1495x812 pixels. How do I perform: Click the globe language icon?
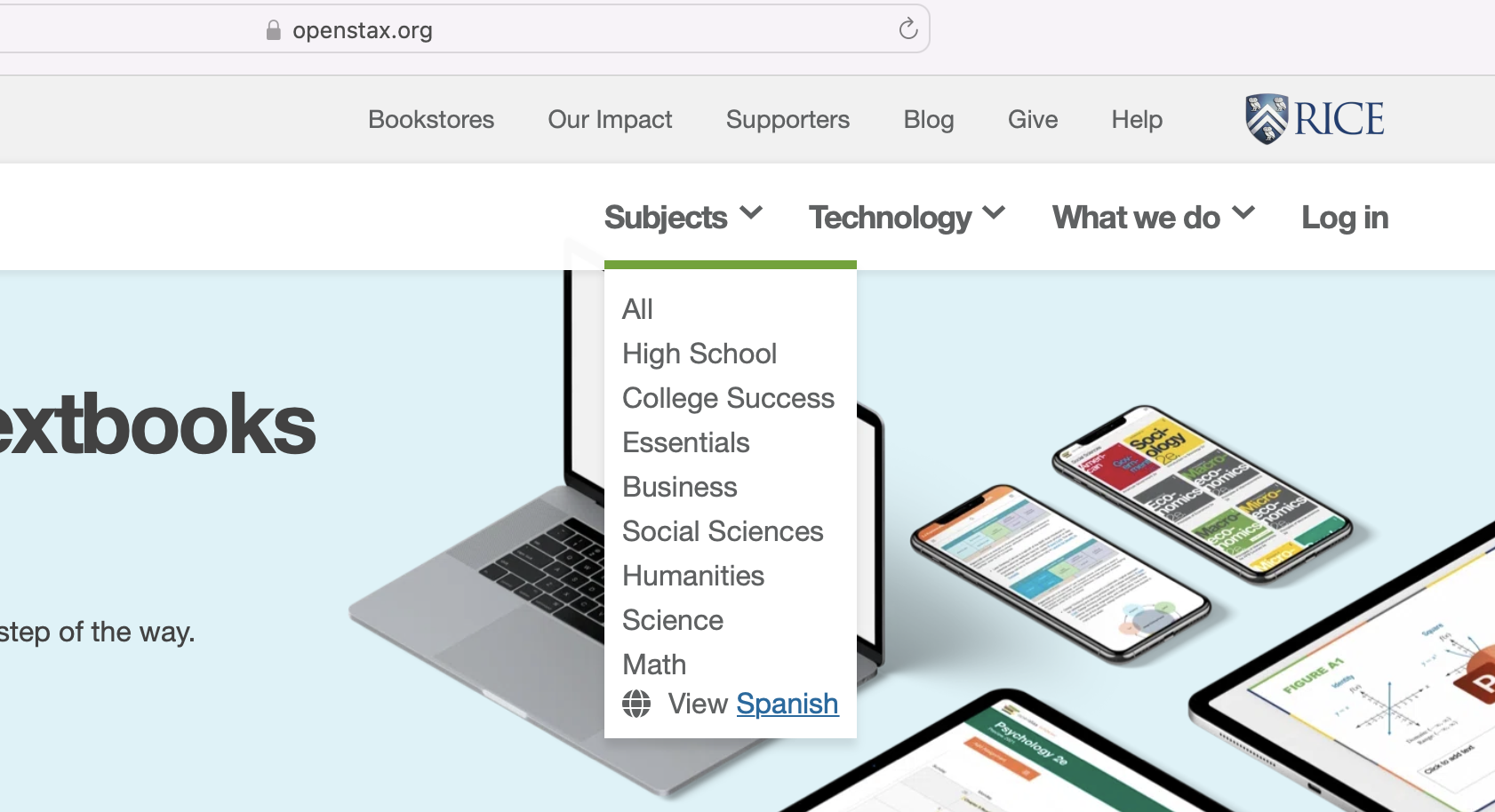pos(636,704)
